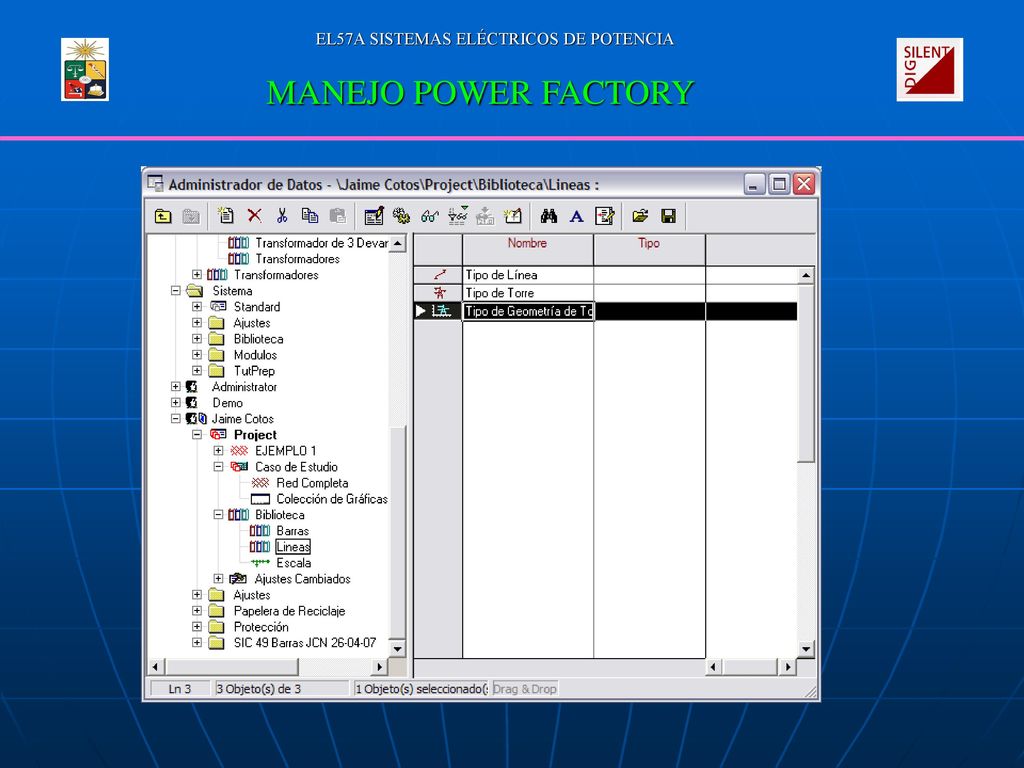Image resolution: width=1024 pixels, height=768 pixels.
Task: Click tree panel scroll-left arrow
Action: pos(155,667)
